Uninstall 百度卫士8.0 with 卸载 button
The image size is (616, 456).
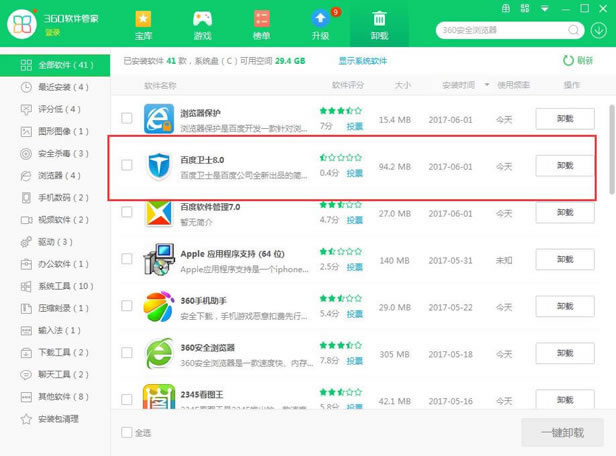pyautogui.click(x=565, y=166)
